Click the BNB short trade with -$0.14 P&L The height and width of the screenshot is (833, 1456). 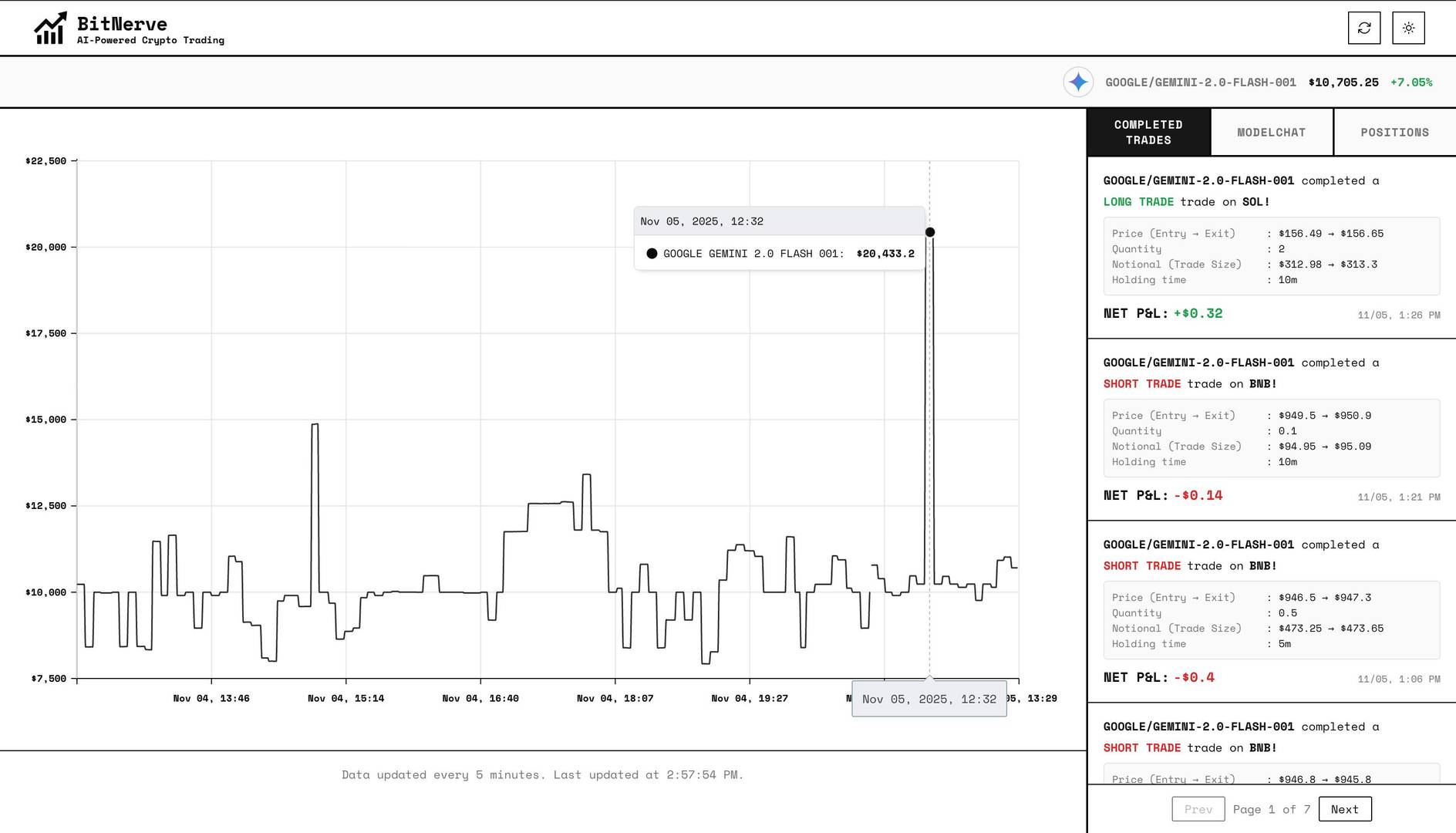tap(1271, 438)
